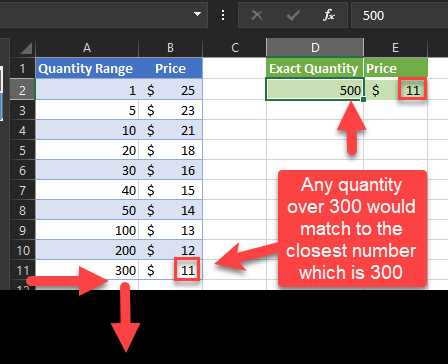Select column C header

(235, 48)
